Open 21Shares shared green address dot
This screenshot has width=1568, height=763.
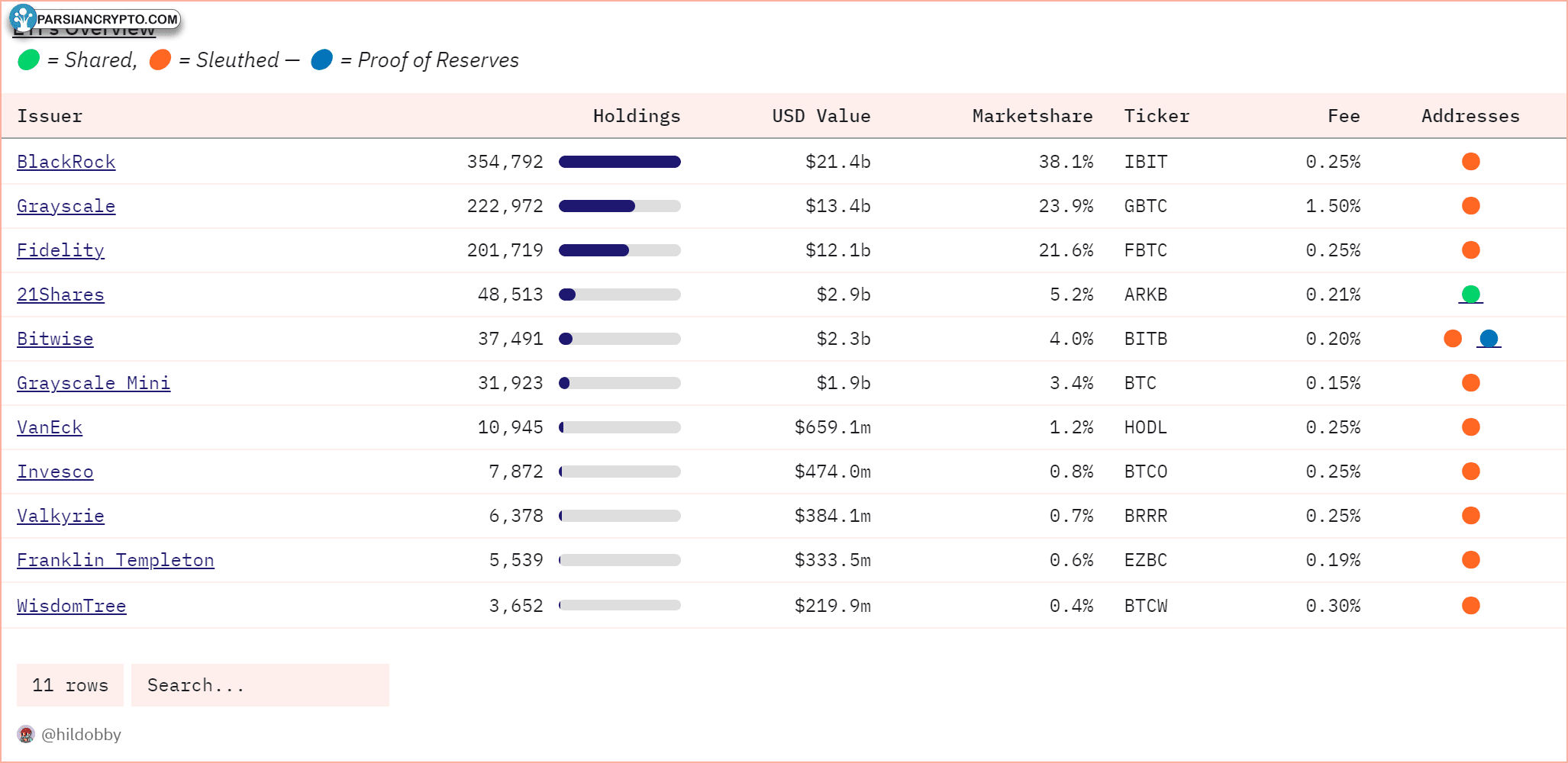[x=1471, y=295]
